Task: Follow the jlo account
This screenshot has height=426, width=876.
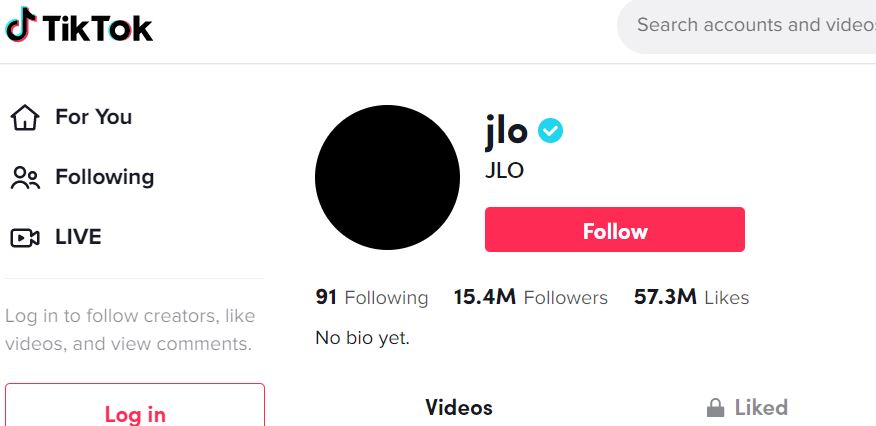Action: (615, 229)
